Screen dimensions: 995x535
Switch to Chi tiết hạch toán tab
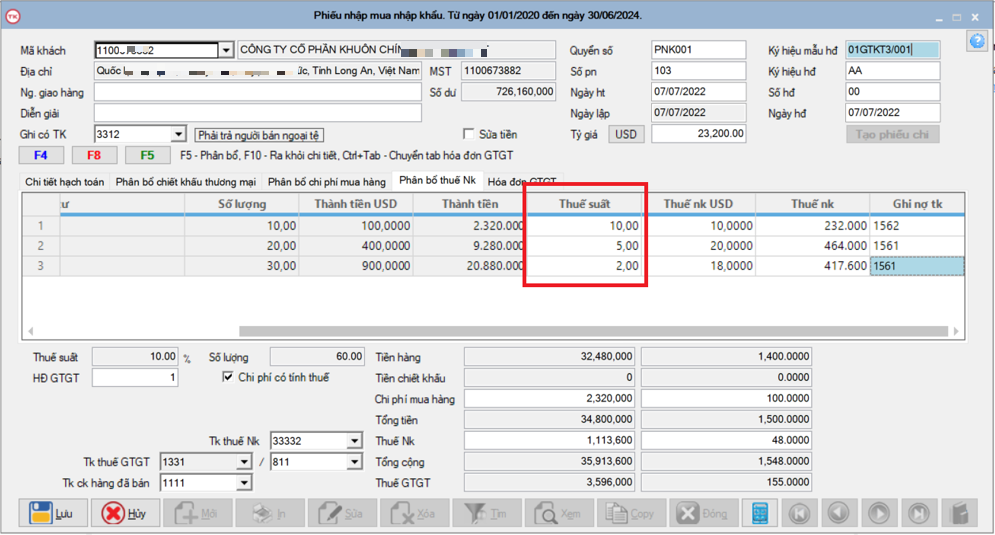click(x=65, y=182)
